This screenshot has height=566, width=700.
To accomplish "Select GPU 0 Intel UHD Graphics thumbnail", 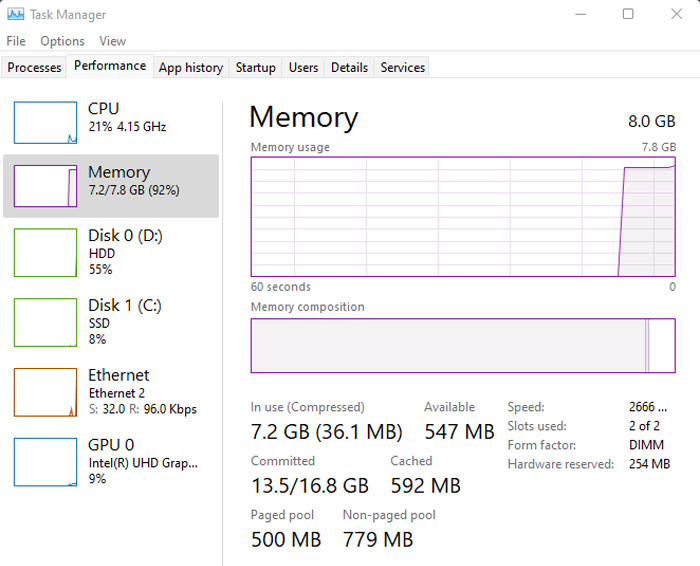I will click(45, 462).
